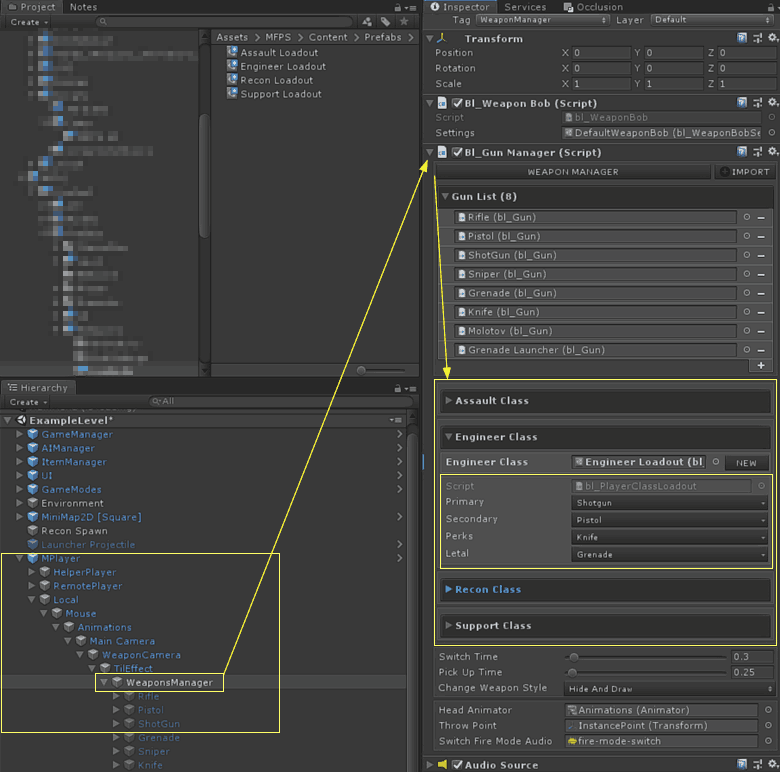Switch to the Notes tab
The width and height of the screenshot is (780, 772).
[x=84, y=7]
